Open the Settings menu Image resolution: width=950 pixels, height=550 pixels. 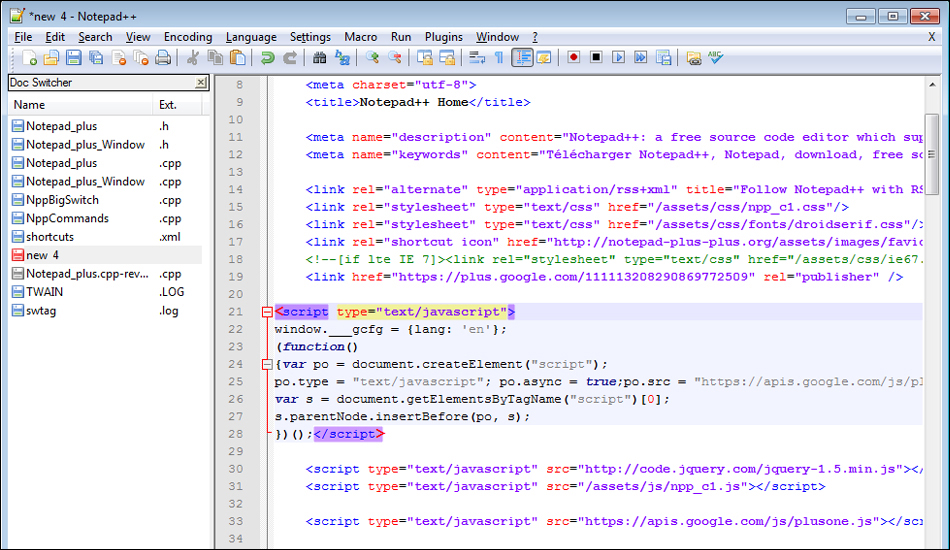(310, 38)
